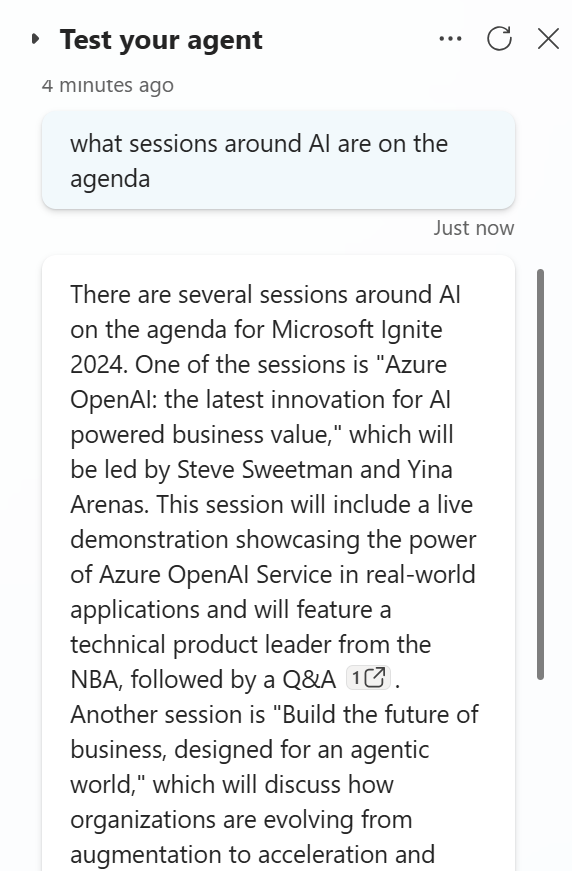Image resolution: width=572 pixels, height=871 pixels.
Task: Click the chat response scrollbar thumb
Action: (540, 474)
